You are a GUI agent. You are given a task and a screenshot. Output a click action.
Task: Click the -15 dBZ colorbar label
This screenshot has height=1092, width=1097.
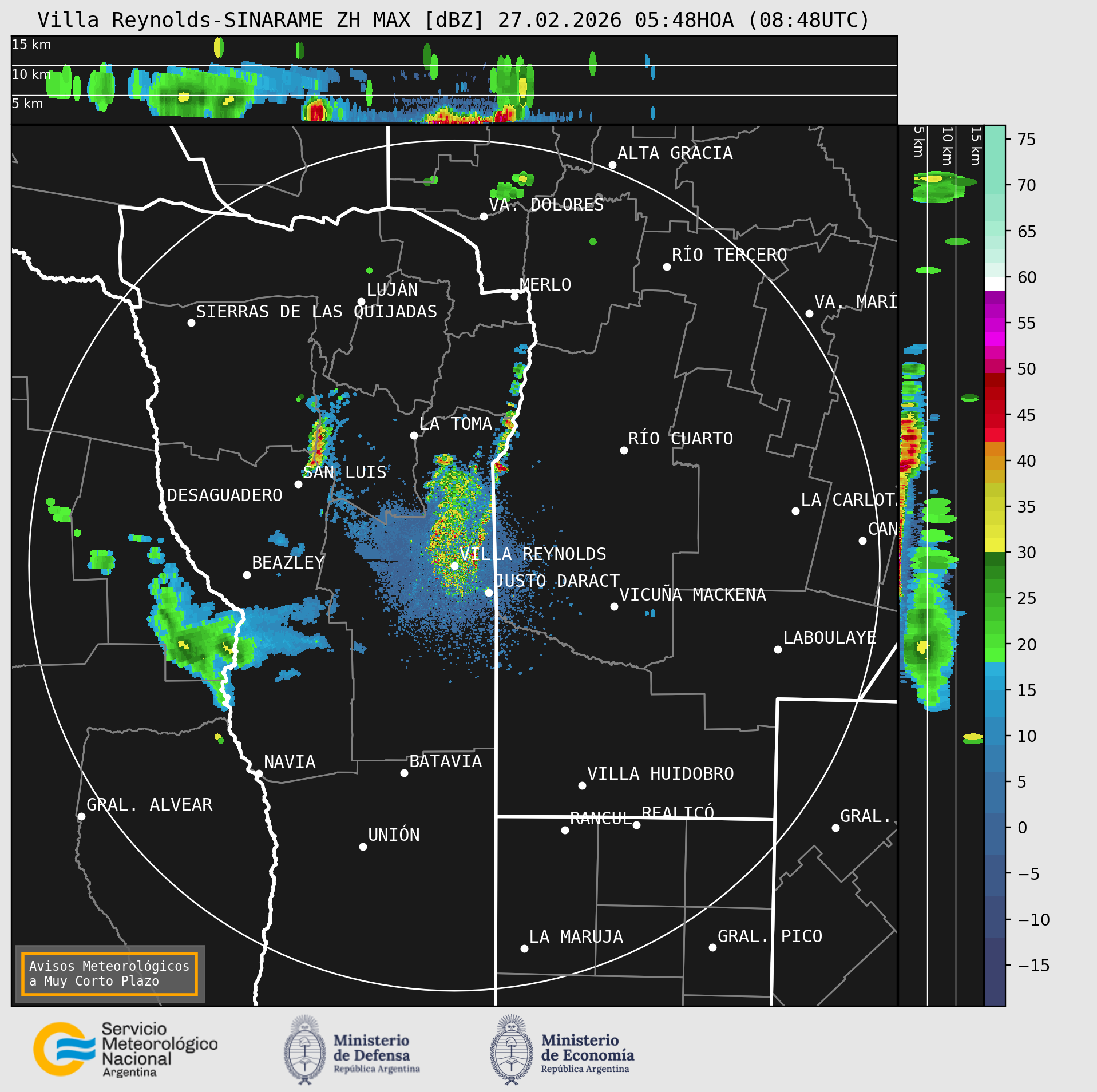point(1034,966)
